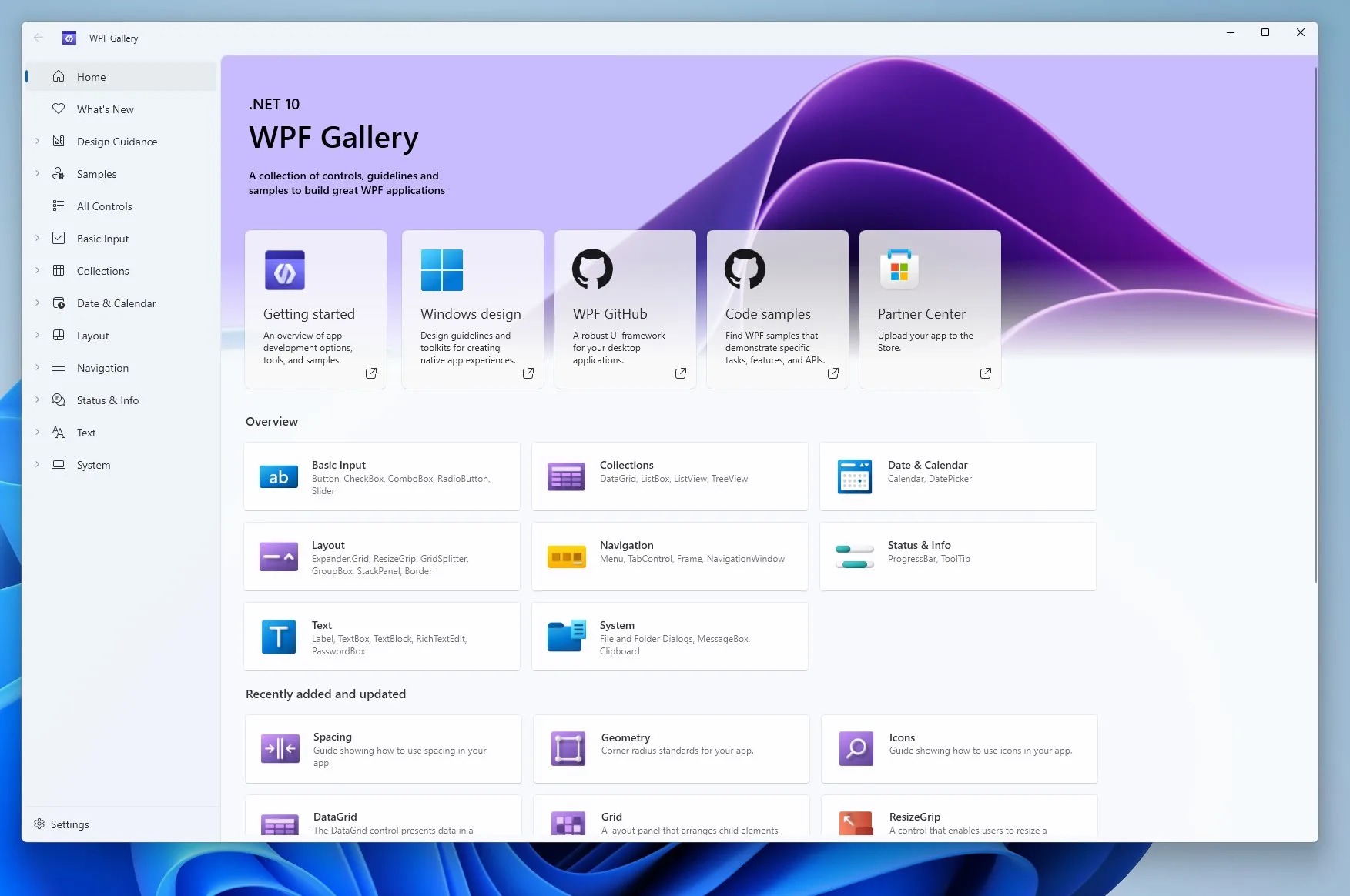
Task: Open What's New page from sidebar
Action: (121, 109)
